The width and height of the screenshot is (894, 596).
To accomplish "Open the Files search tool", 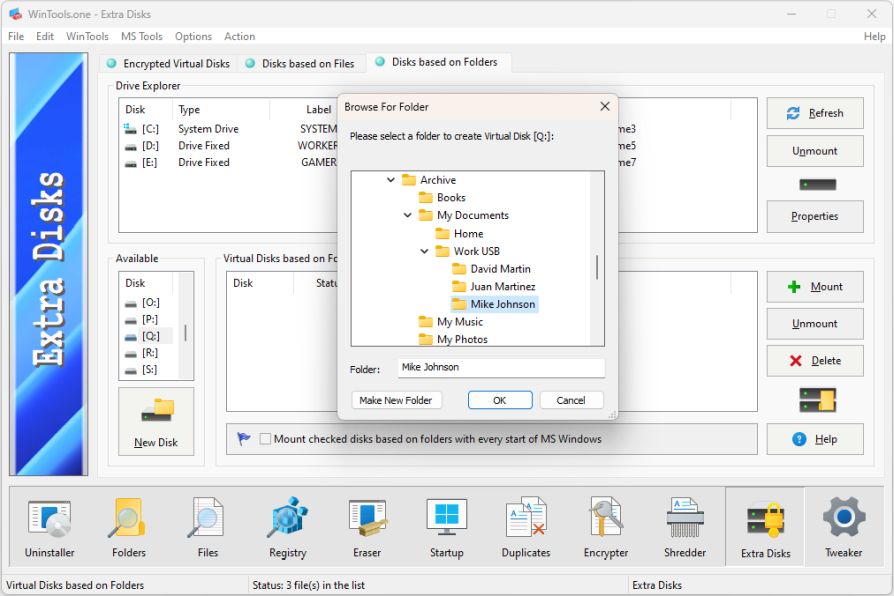I will click(208, 527).
